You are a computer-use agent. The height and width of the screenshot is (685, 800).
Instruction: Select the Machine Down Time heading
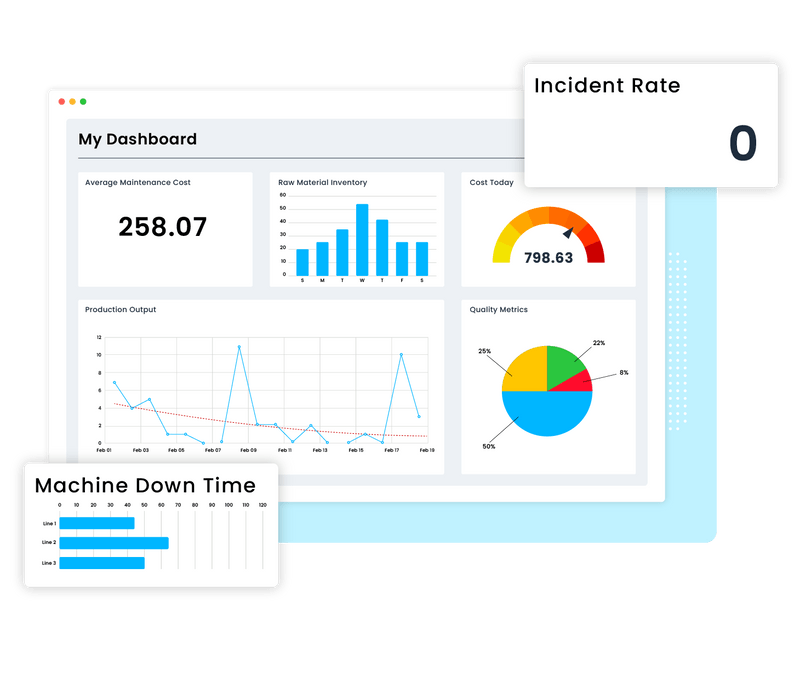coord(148,484)
